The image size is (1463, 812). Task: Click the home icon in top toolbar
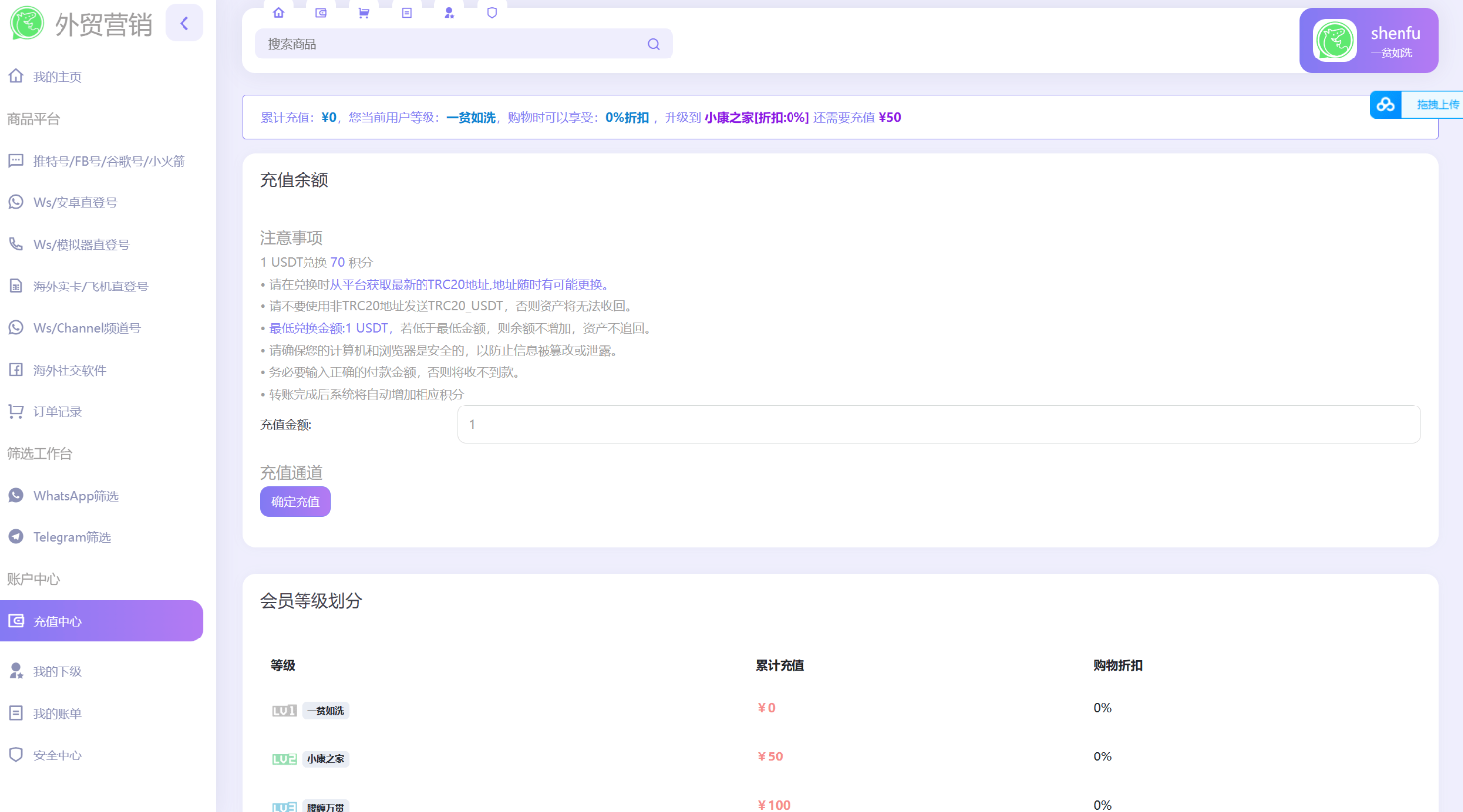279,13
